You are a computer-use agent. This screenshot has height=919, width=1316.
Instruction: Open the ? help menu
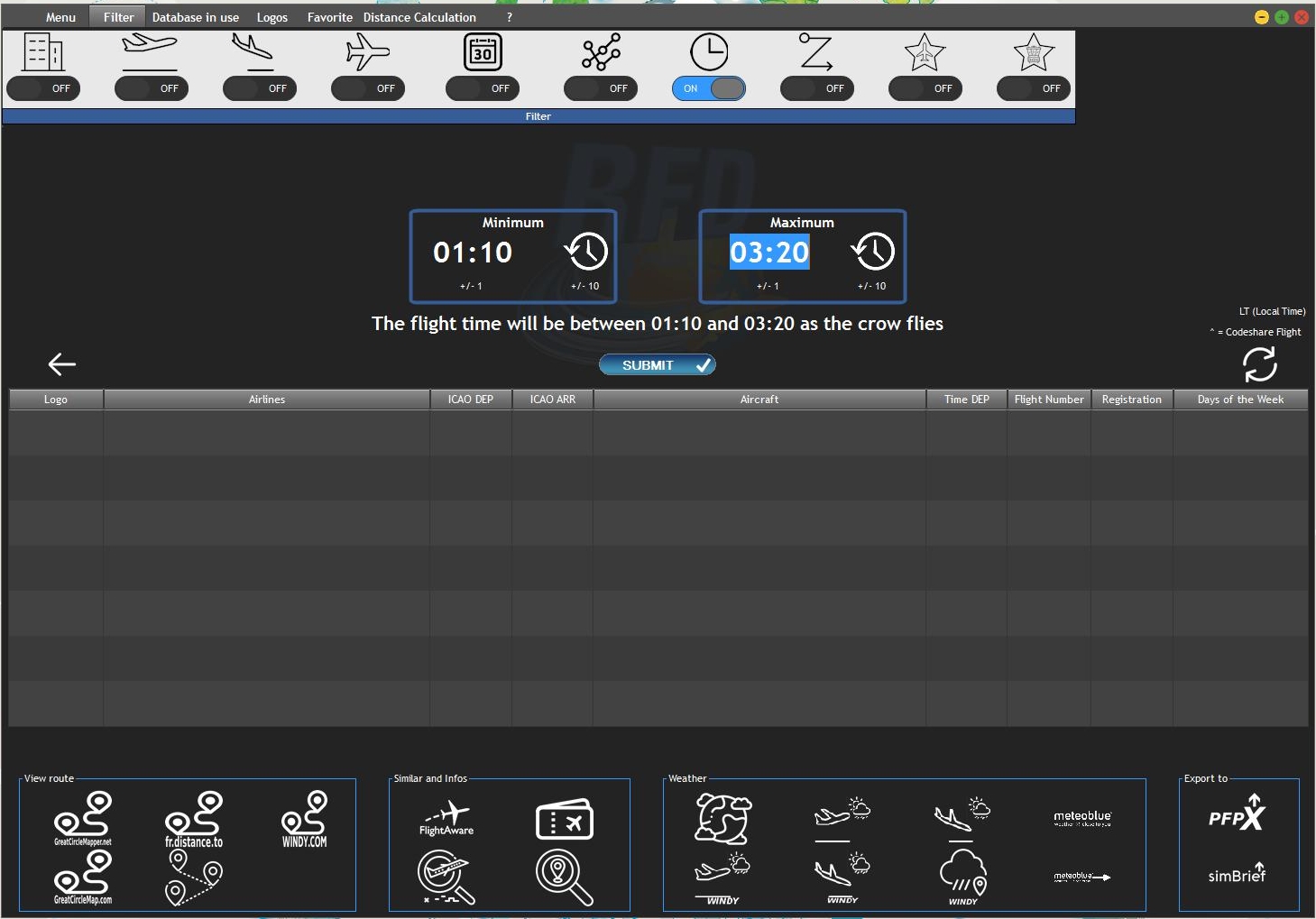pos(510,17)
